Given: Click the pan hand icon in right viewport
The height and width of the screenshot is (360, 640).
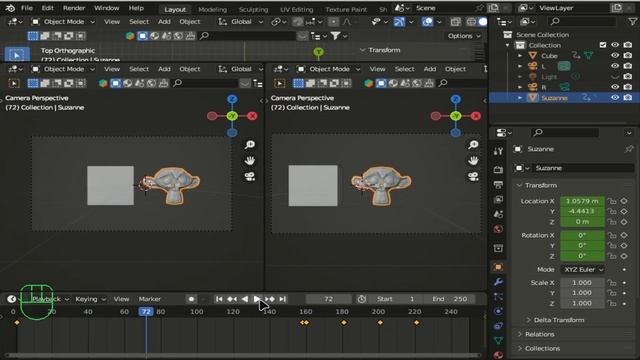Looking at the screenshot, I should 473,160.
